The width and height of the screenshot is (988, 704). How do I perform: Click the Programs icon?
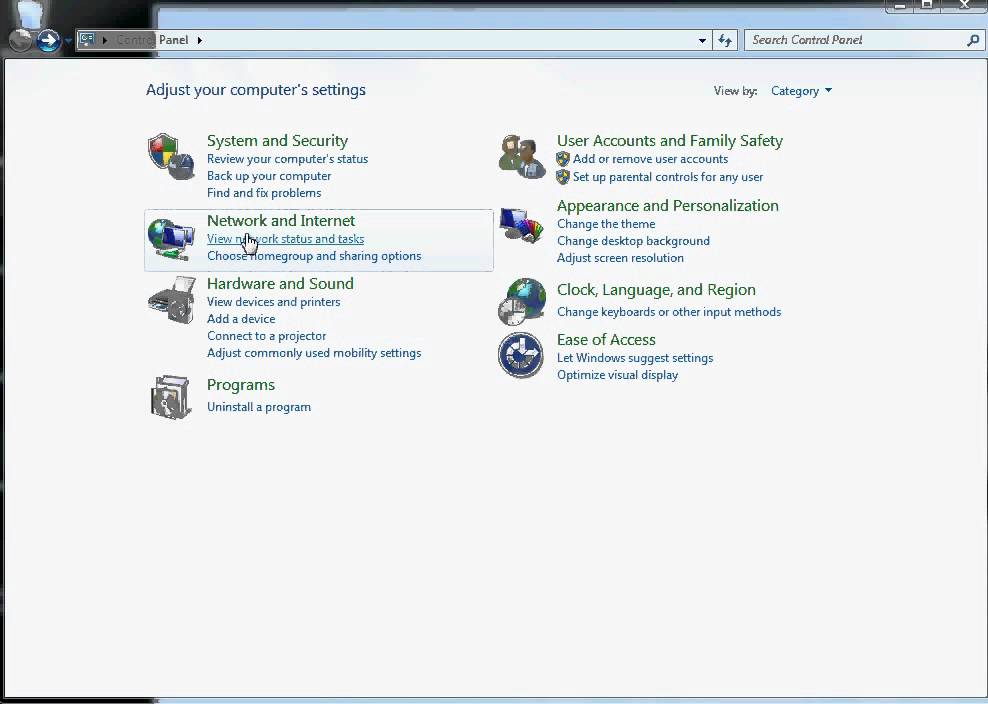coord(170,397)
